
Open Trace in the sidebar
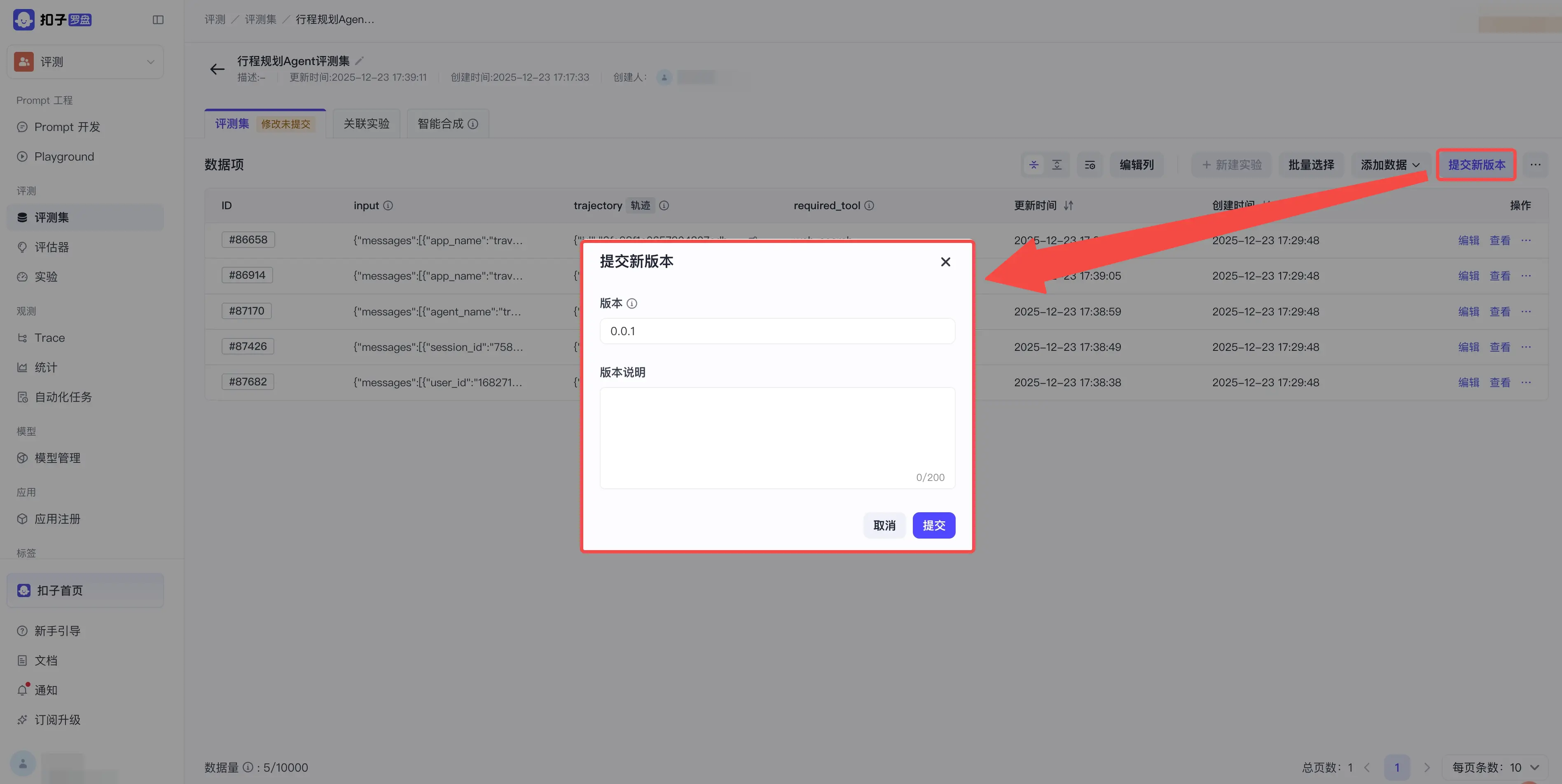85,338
